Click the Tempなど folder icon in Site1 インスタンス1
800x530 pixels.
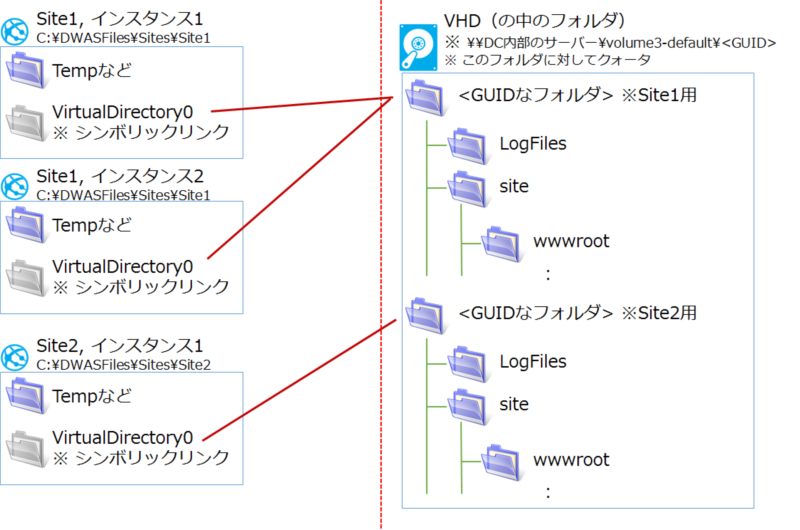tap(26, 70)
